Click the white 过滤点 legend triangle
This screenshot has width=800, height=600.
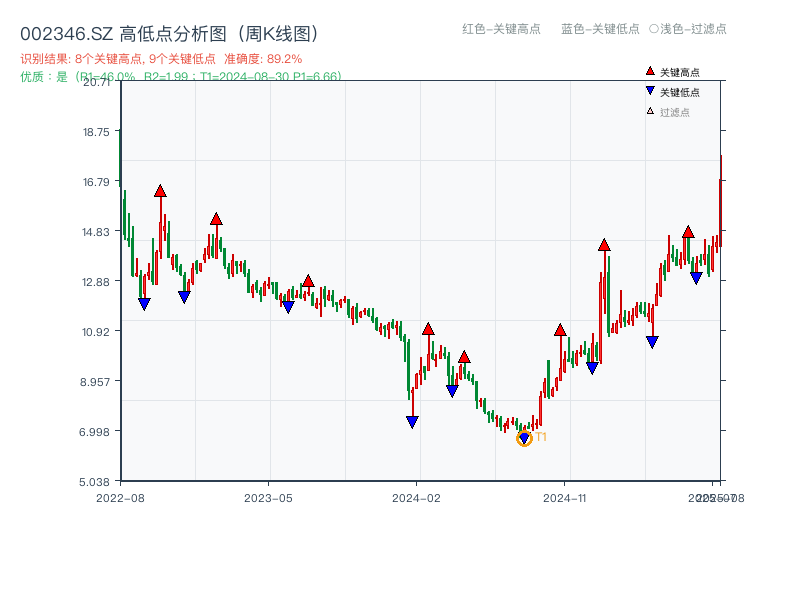(650, 111)
